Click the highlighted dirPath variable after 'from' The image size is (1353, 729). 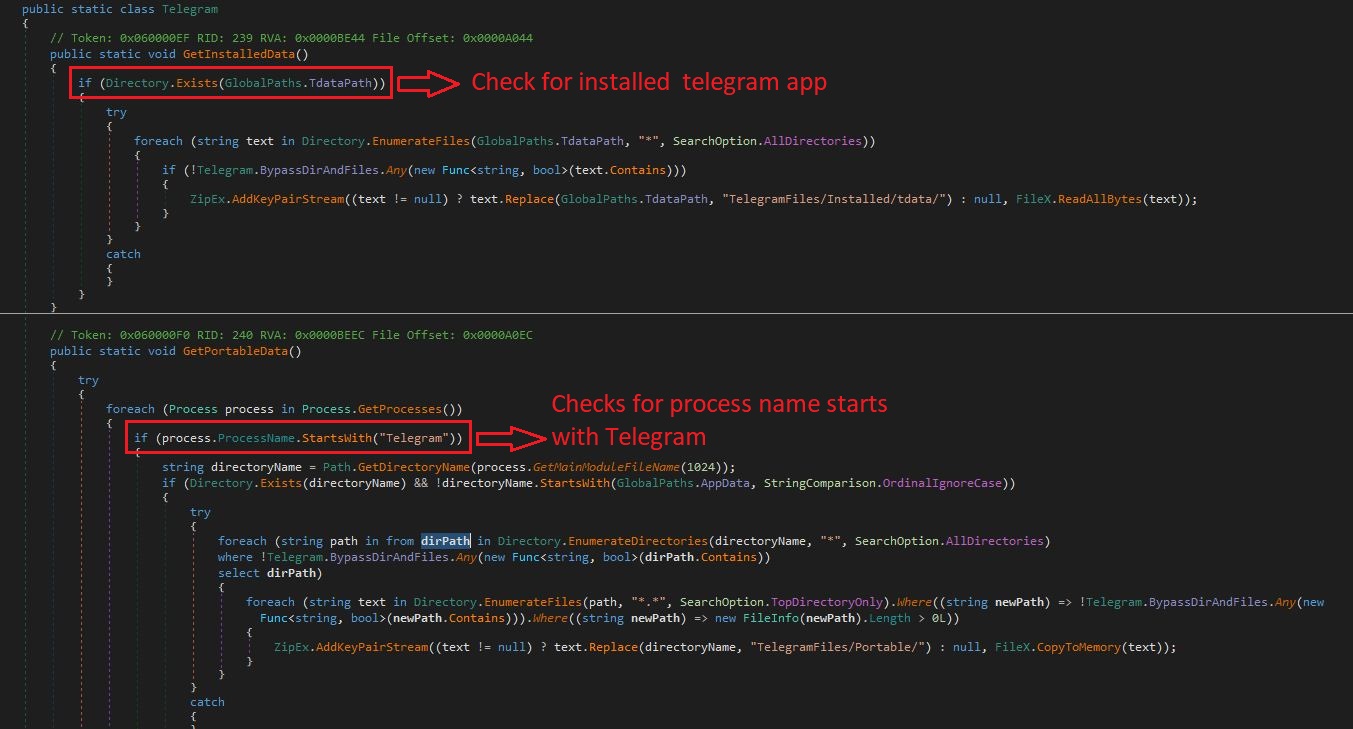click(445, 541)
